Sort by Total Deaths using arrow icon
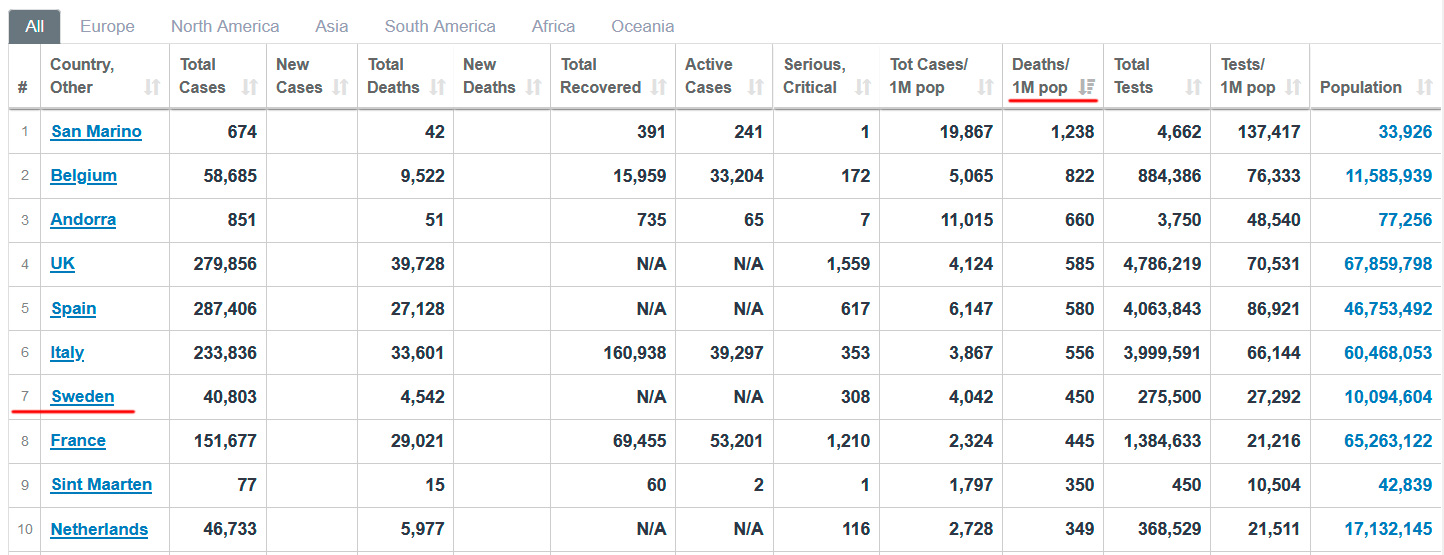This screenshot has width=1444, height=555. click(437, 88)
